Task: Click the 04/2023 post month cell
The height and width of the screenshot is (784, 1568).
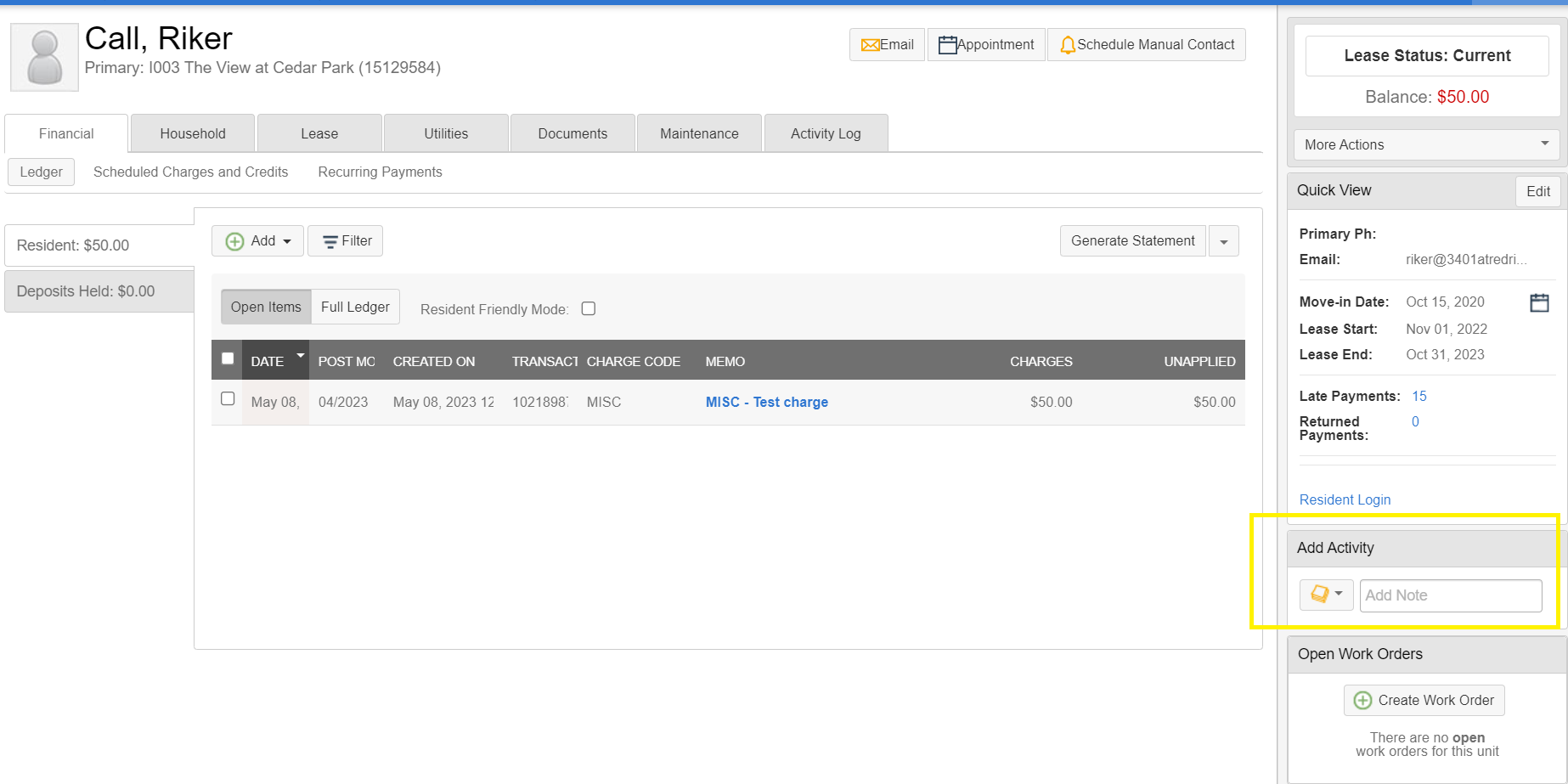Action: pos(343,402)
